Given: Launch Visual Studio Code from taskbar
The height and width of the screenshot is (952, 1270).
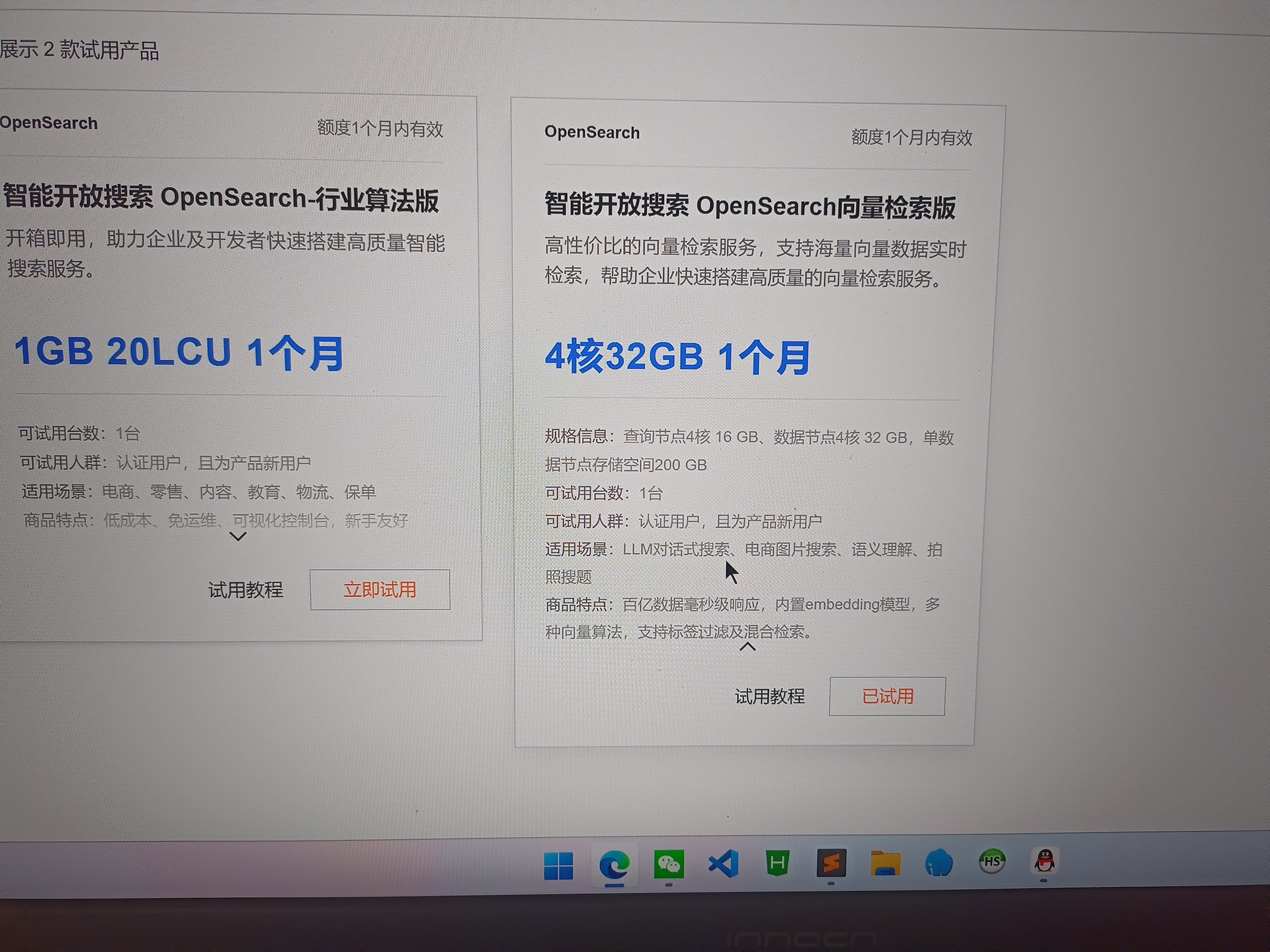Looking at the screenshot, I should tap(723, 864).
